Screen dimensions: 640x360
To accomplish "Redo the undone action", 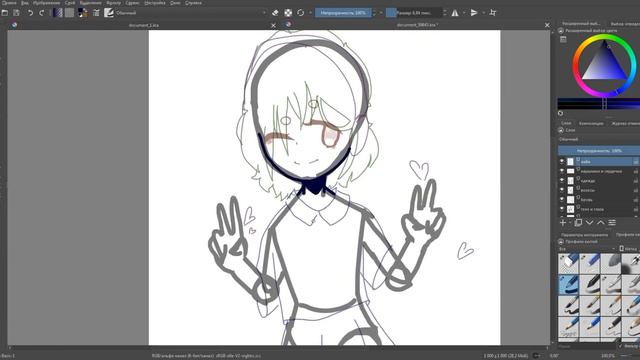I will pyautogui.click(x=42, y=13).
